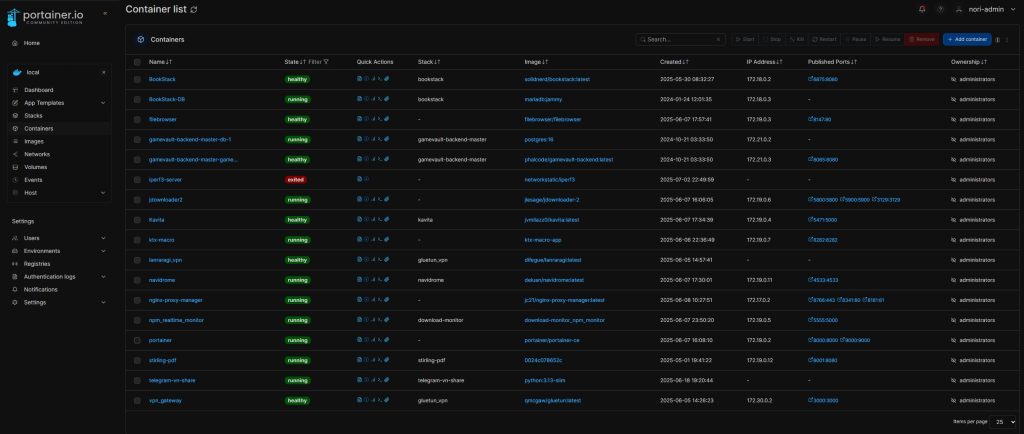Open Volumes from the sidebar menu
The width and height of the screenshot is (1024, 434).
click(x=36, y=167)
